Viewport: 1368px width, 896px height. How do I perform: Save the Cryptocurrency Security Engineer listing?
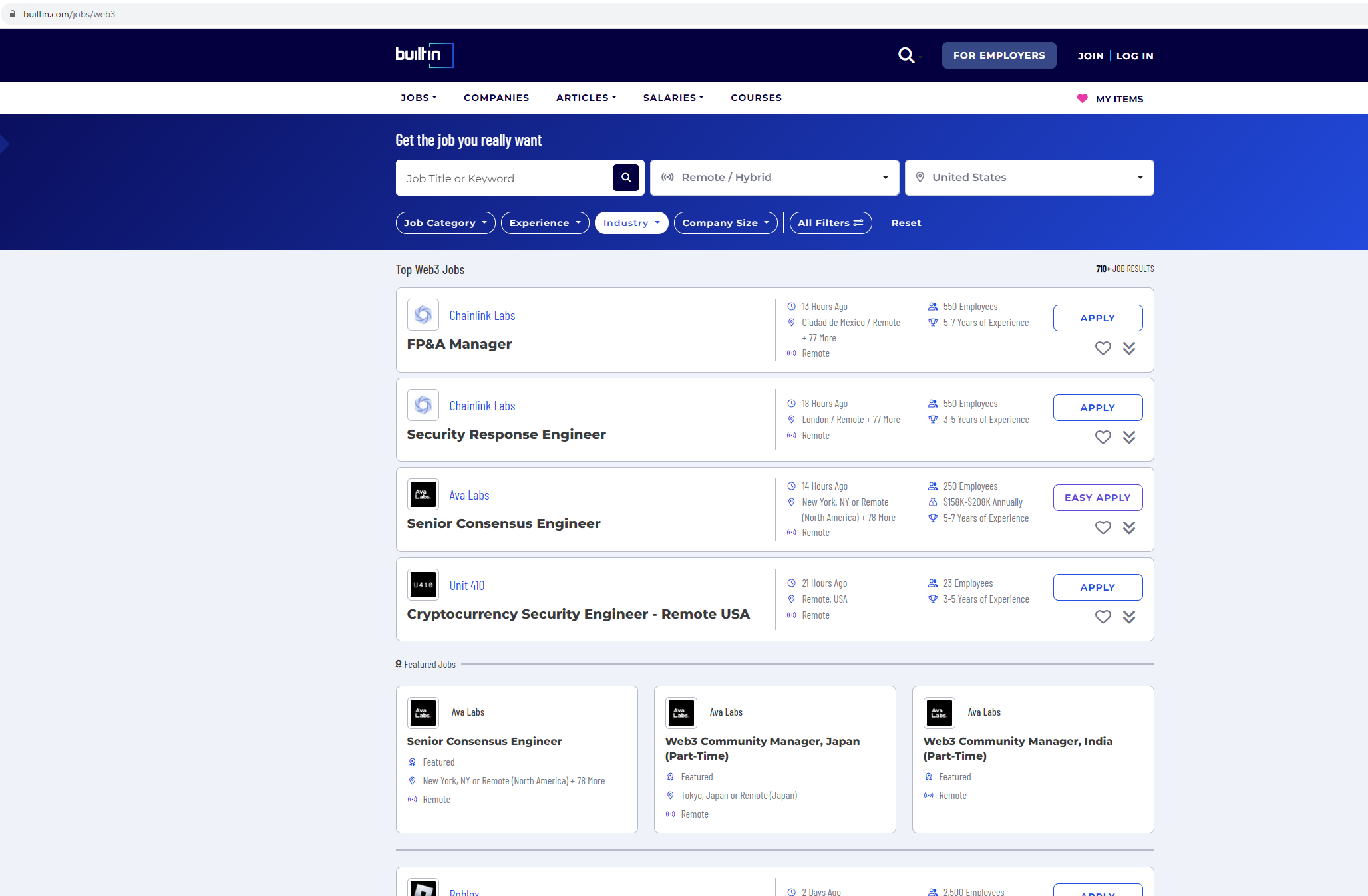coord(1103,617)
